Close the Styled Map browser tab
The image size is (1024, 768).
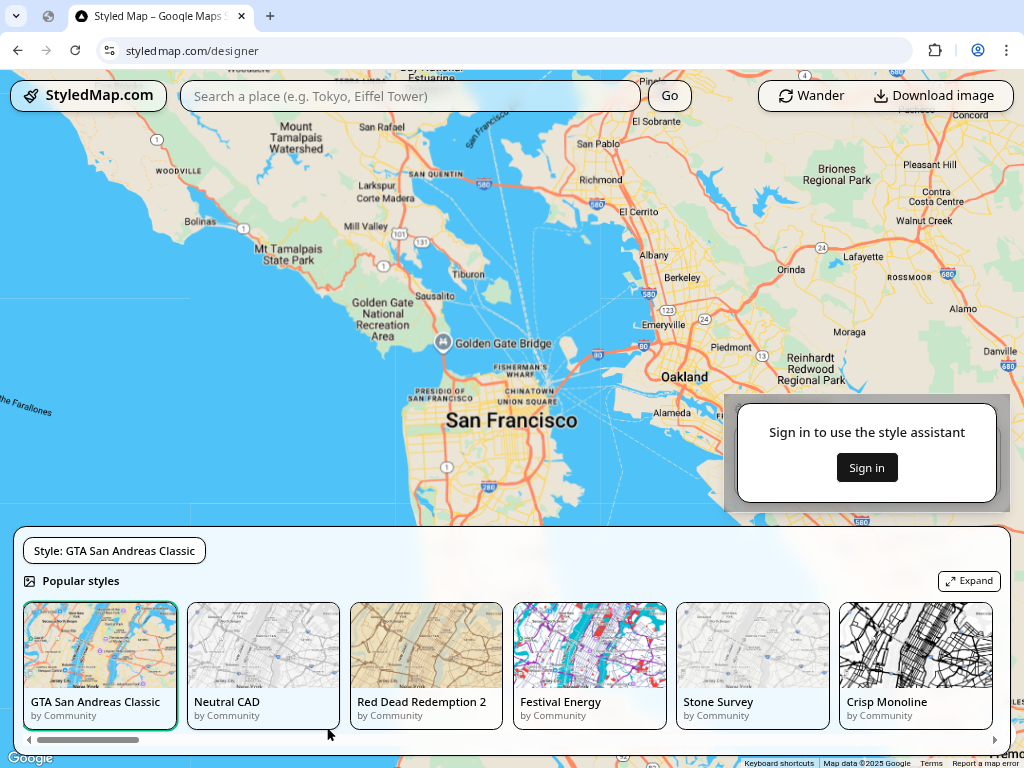point(242,16)
